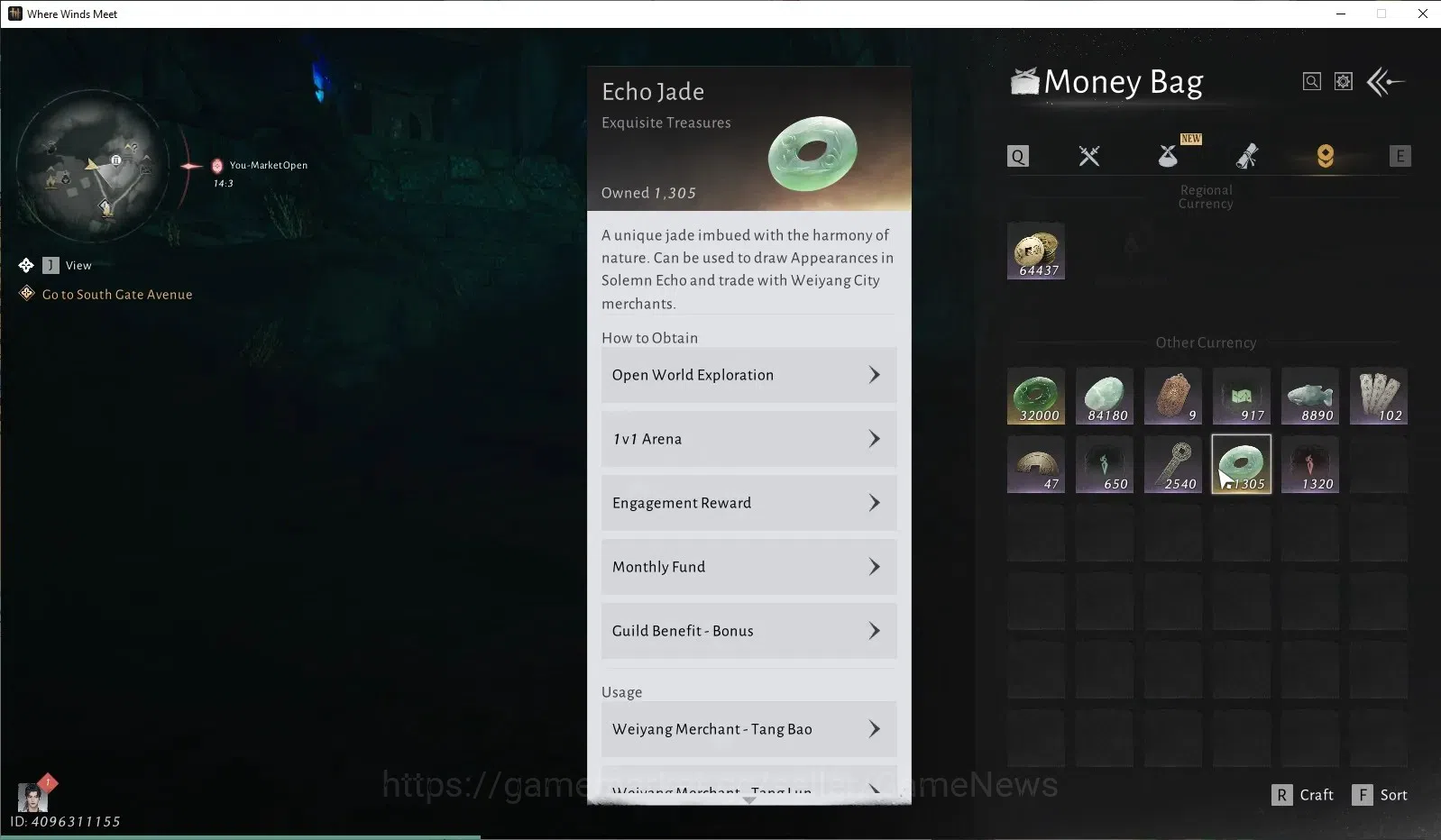Select the green map item showing 917
Image resolution: width=1441 pixels, height=840 pixels.
(x=1242, y=396)
